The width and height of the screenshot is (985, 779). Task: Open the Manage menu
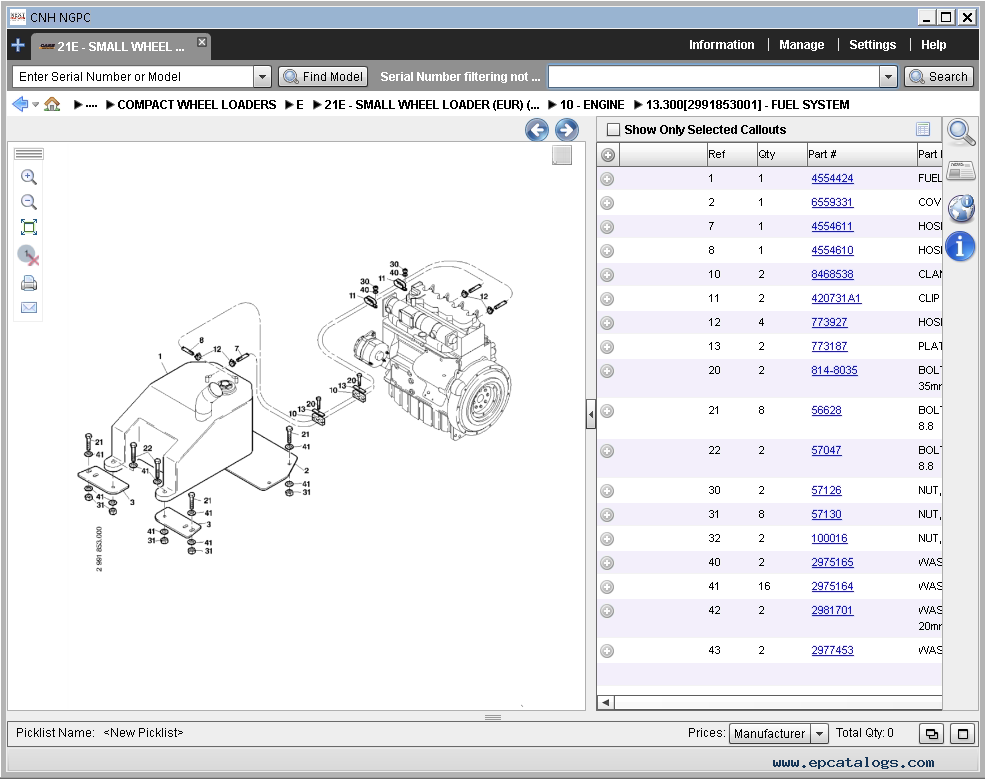tap(802, 45)
